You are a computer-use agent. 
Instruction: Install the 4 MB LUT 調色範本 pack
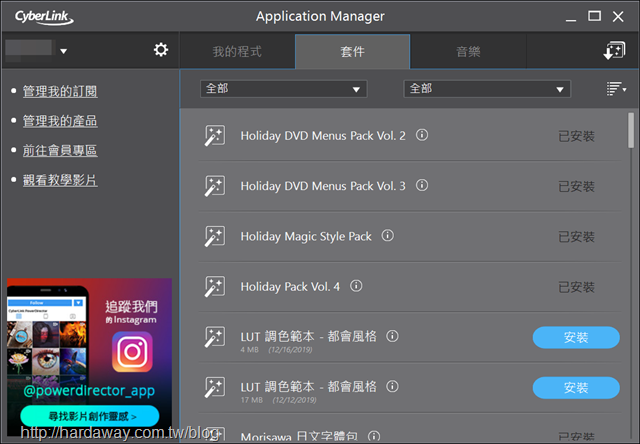point(576,337)
